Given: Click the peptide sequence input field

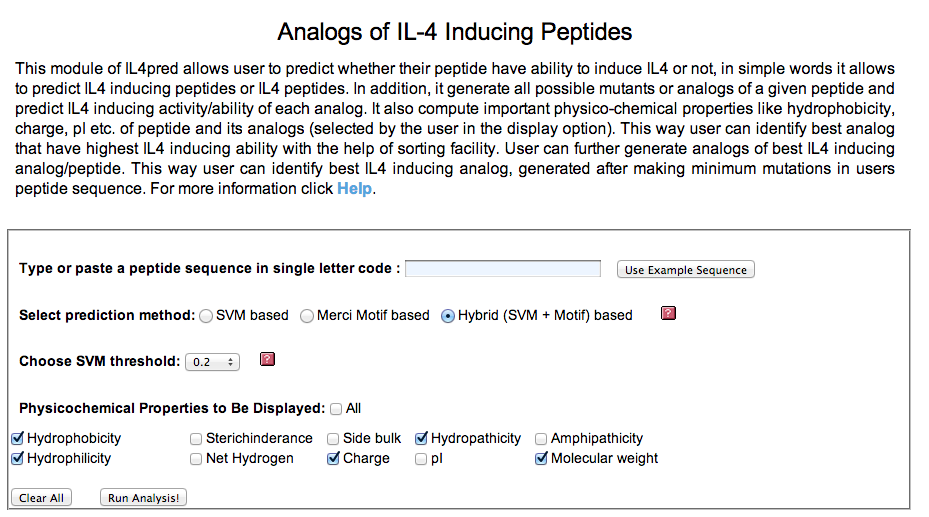Looking at the screenshot, I should 503,269.
